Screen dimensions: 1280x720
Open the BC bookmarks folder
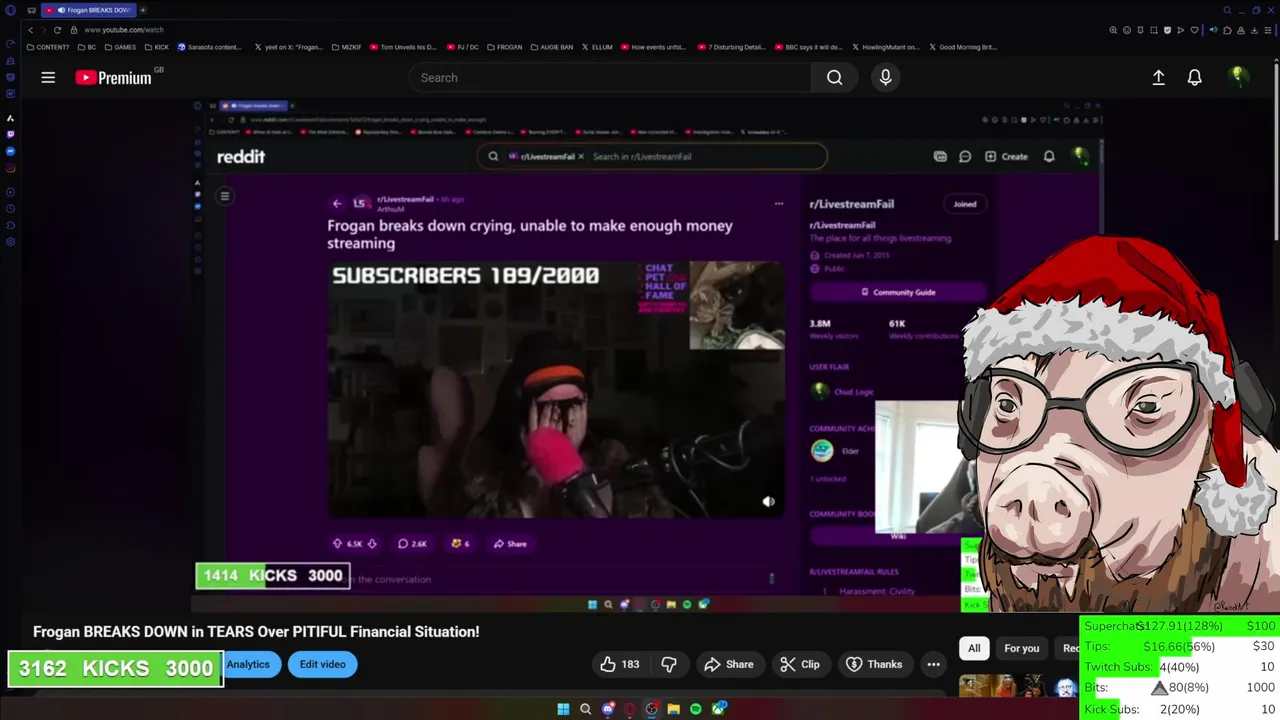click(87, 47)
